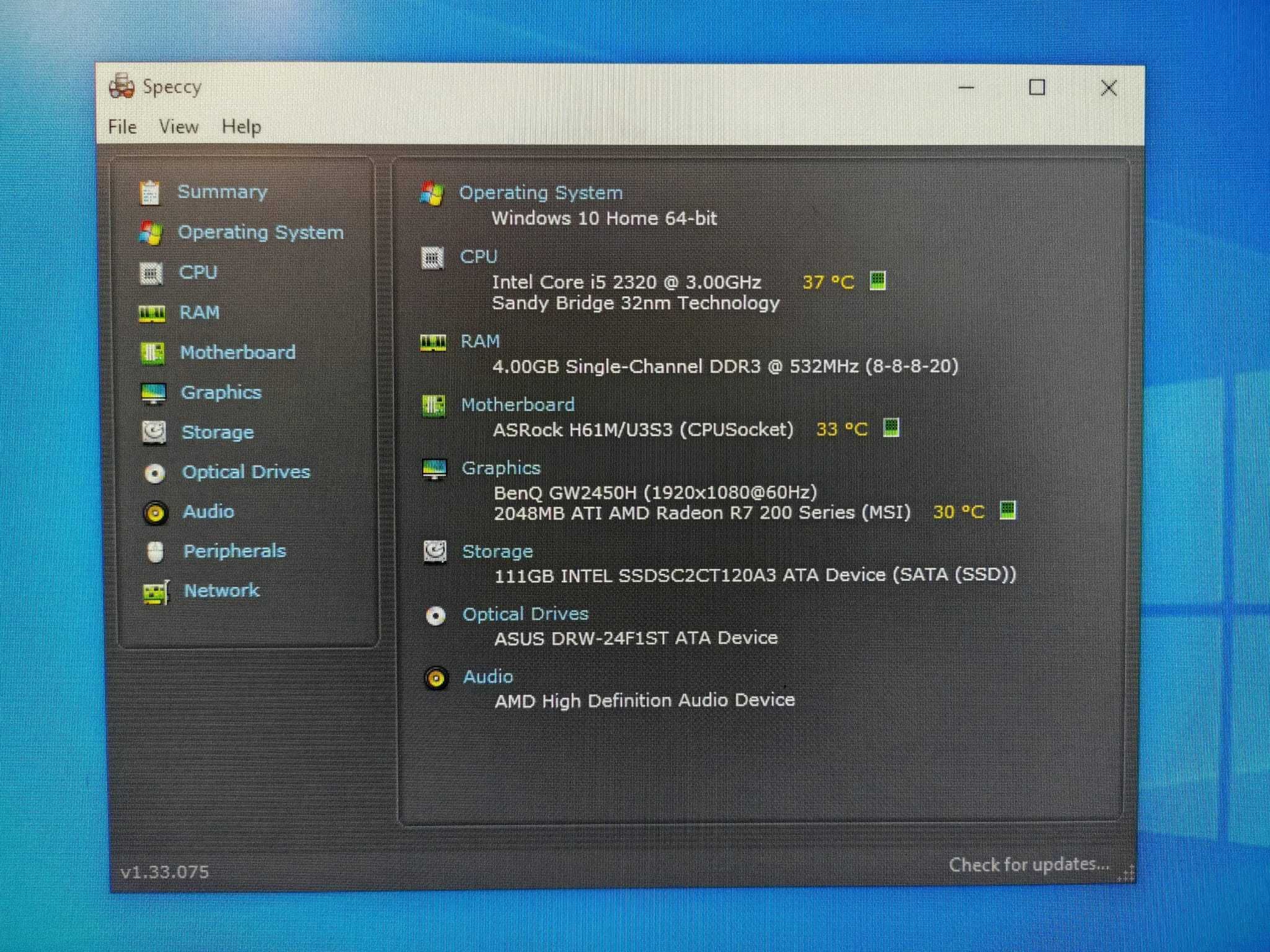Screen dimensions: 1270x952
Task: Click the Optical Drives disc icon in sidebar
Action: tap(154, 474)
